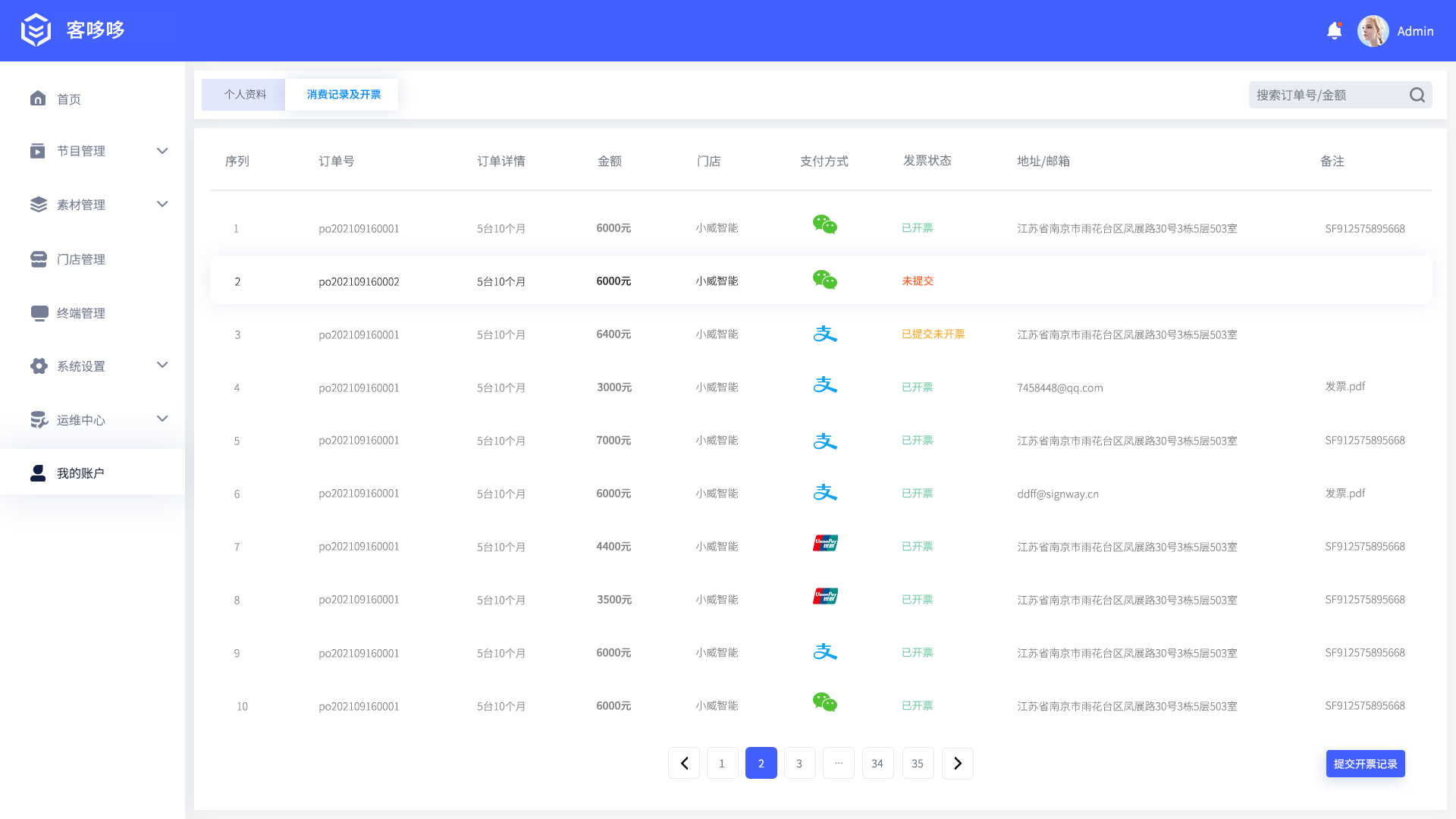
Task: Click the 门店管理 store management icon
Action: [x=39, y=259]
